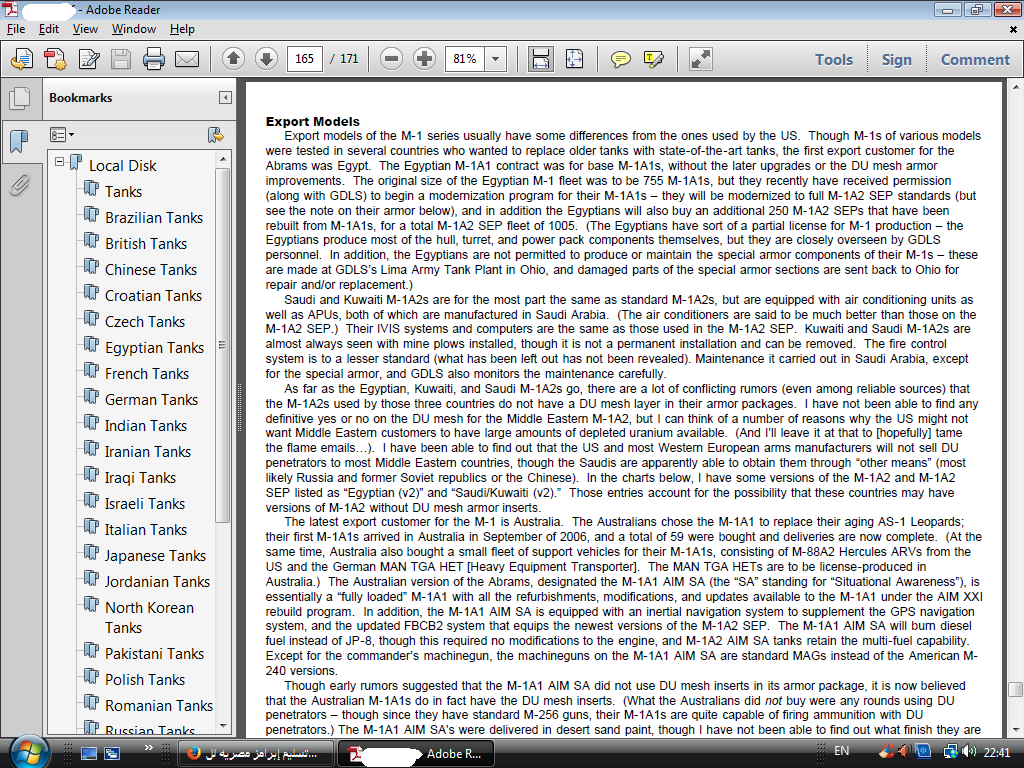This screenshot has width=1024, height=768.
Task: Open the Indian Tanks bookmark
Action: (x=146, y=426)
